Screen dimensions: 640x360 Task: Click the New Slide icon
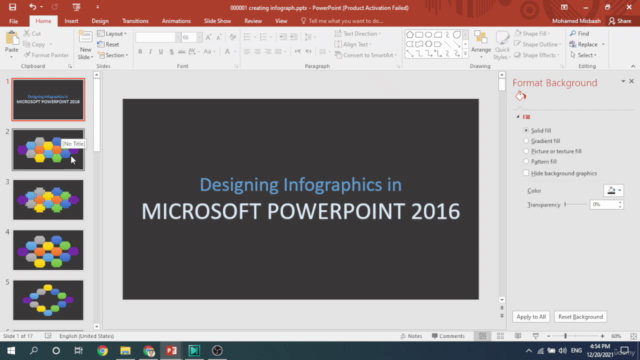pyautogui.click(x=85, y=38)
